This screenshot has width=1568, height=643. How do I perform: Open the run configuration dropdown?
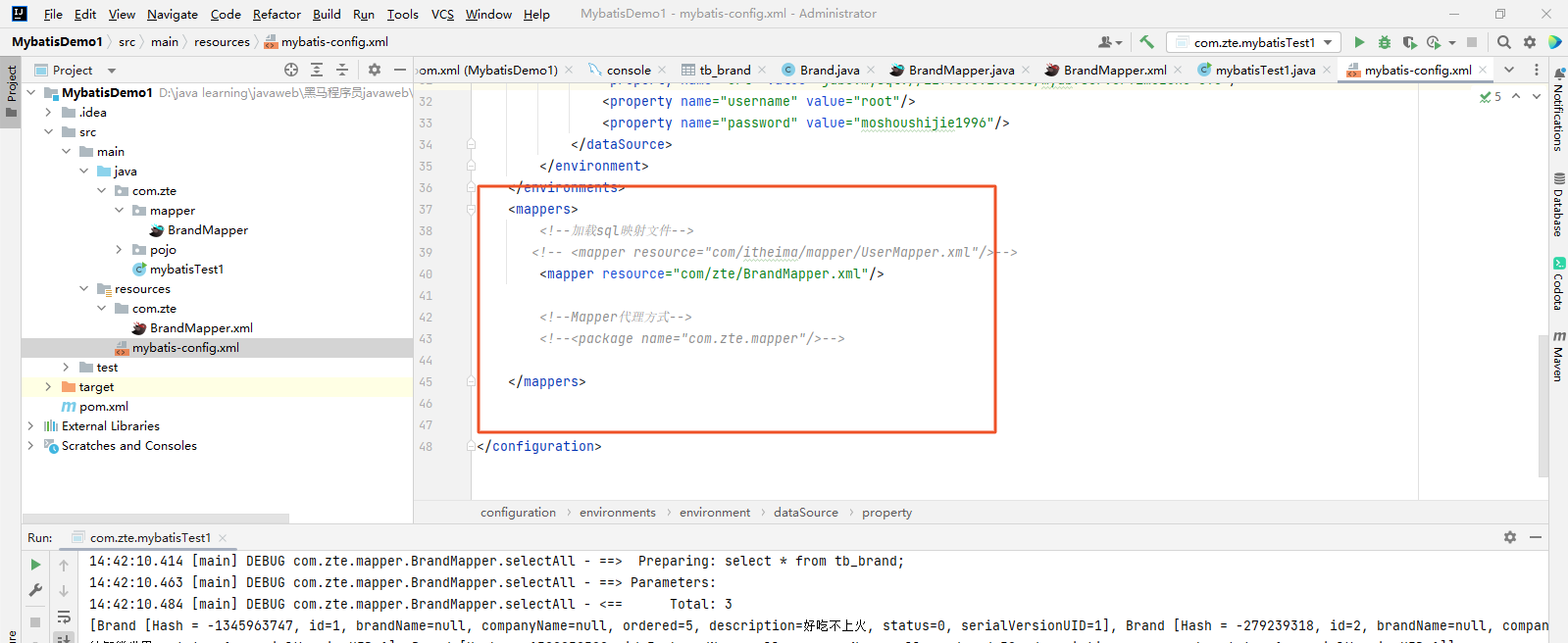1254,42
